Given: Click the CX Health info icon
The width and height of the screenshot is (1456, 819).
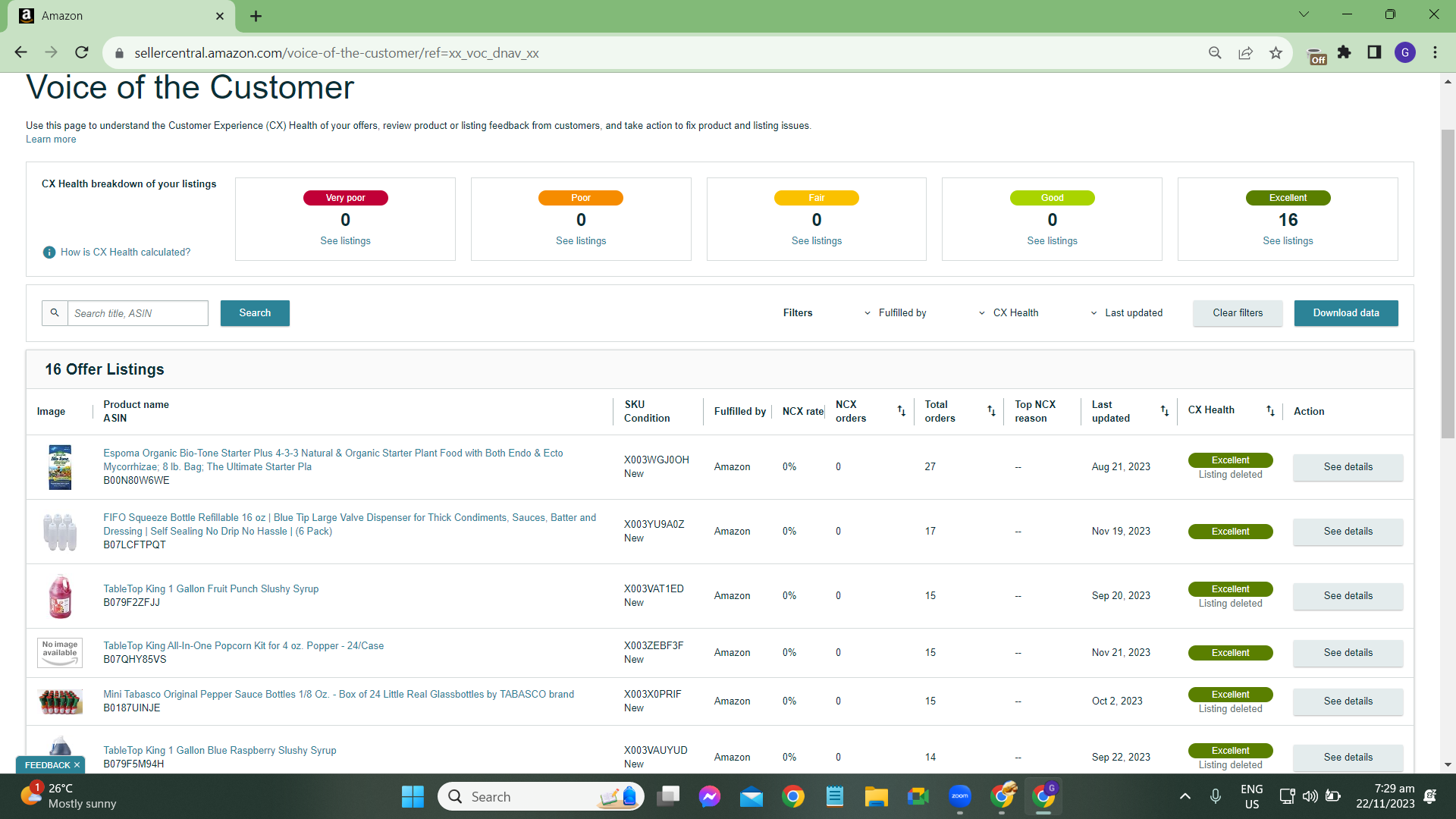Looking at the screenshot, I should (49, 253).
